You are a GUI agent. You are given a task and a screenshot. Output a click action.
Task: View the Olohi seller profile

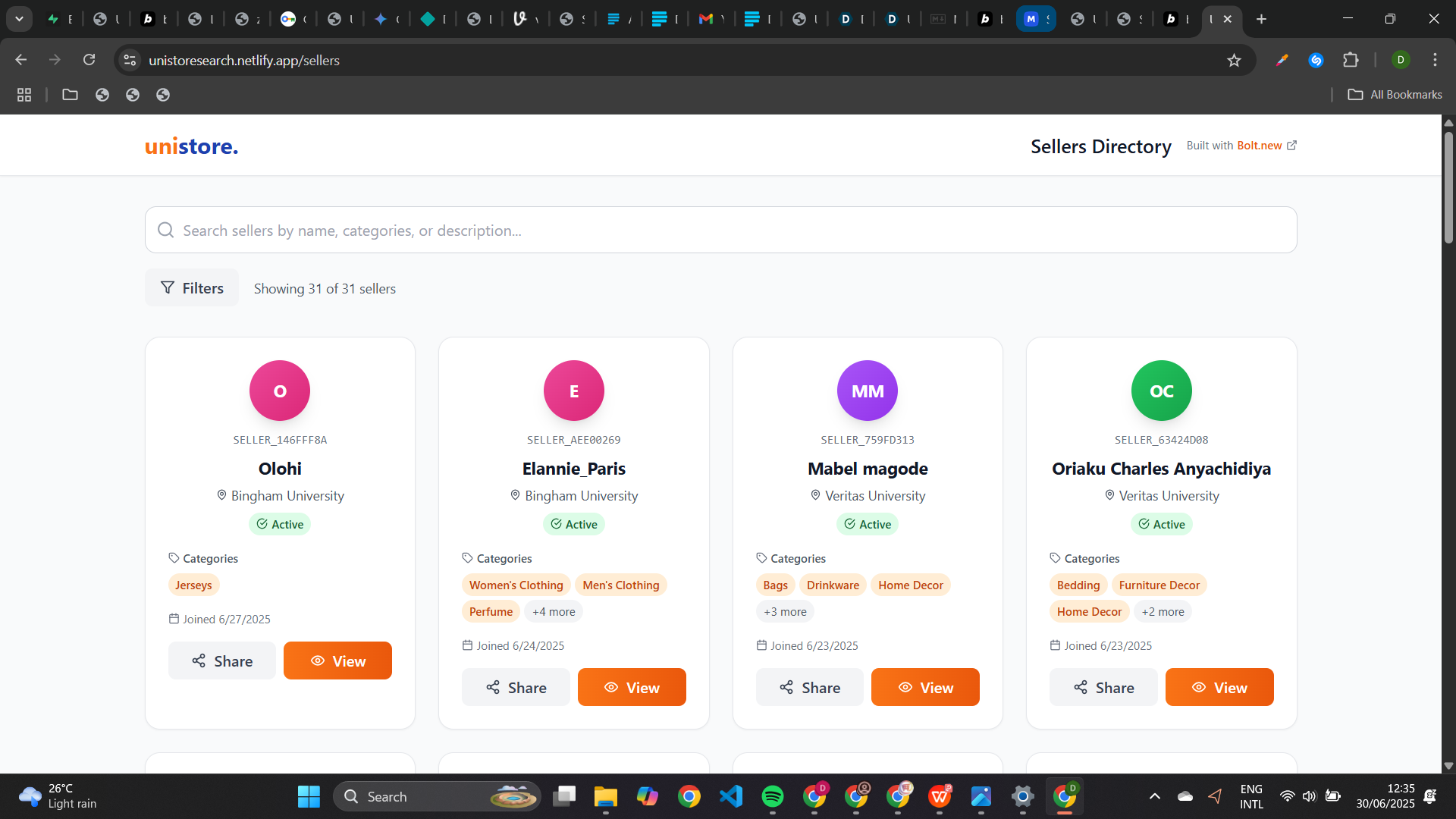pos(337,661)
